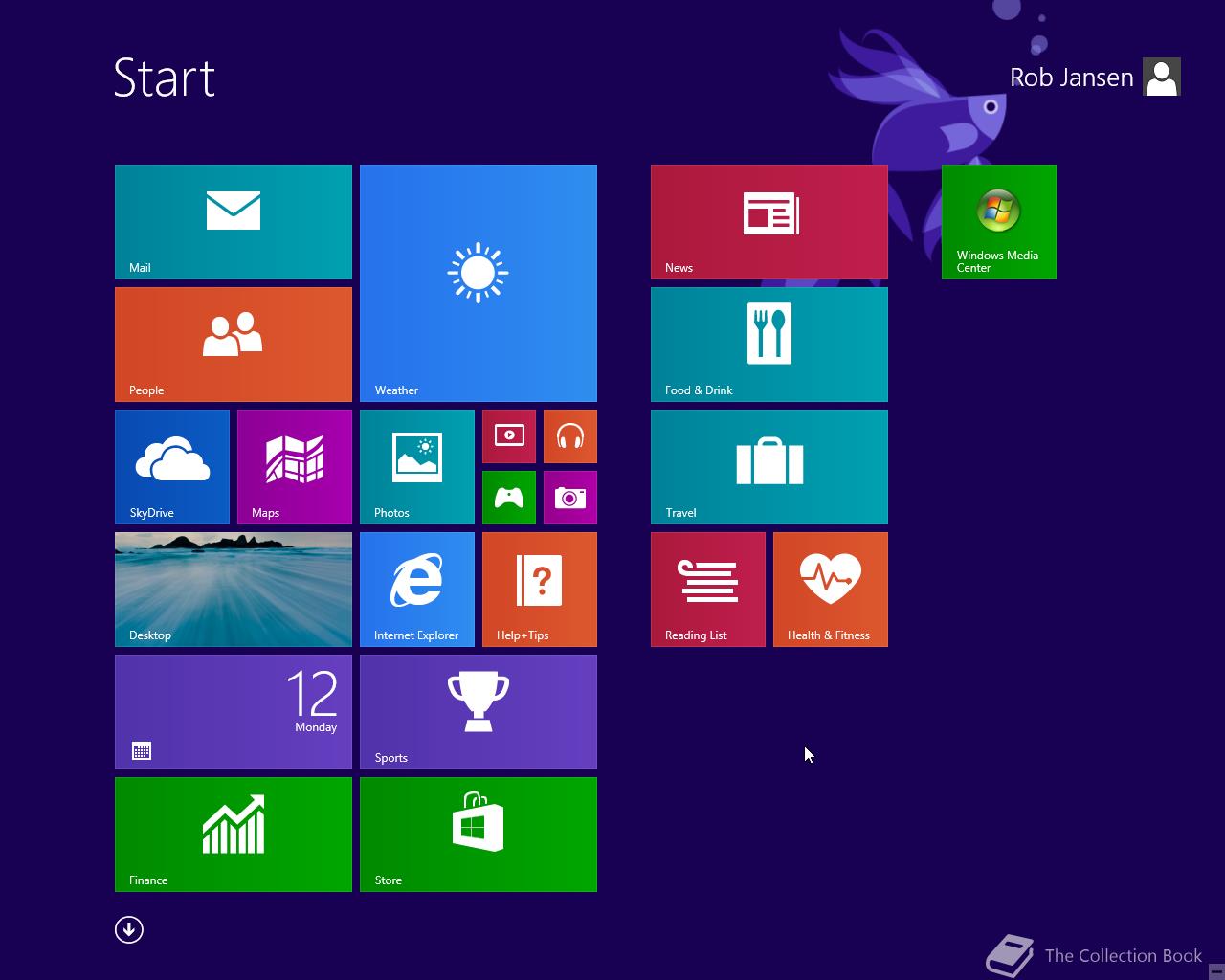Open the Sports trophy tile

[479, 712]
